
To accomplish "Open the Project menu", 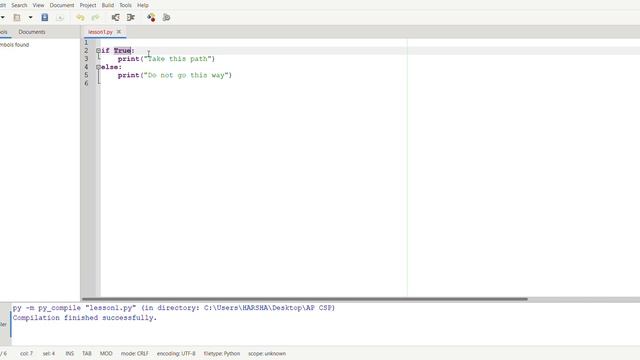I will pos(88,5).
